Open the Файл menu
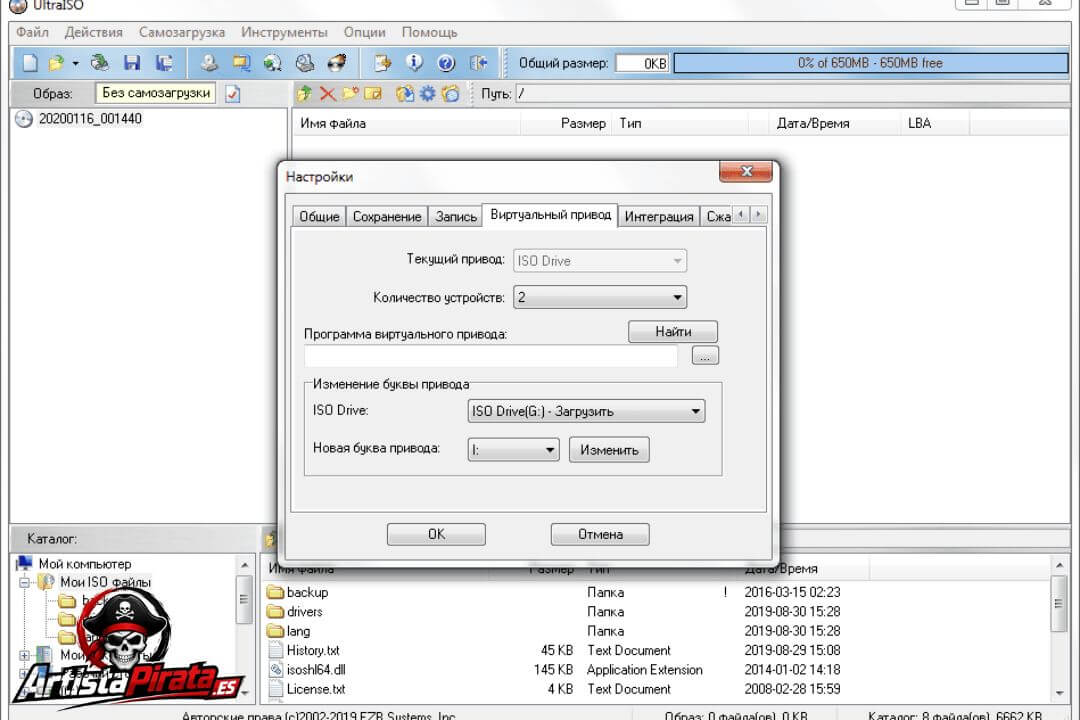 tap(32, 32)
